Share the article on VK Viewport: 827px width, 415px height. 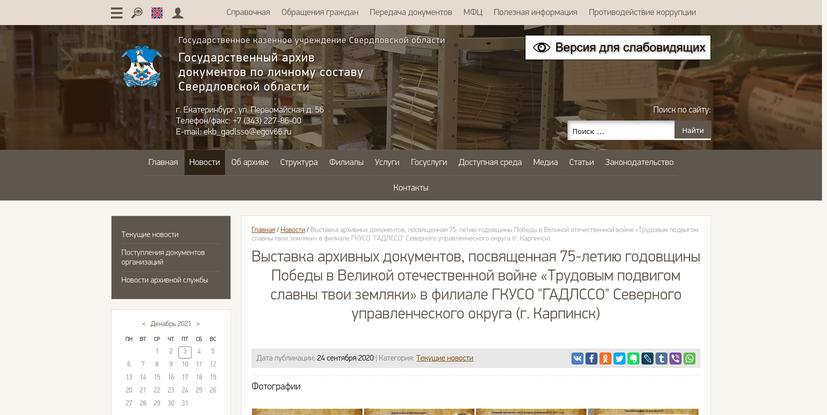pyautogui.click(x=578, y=358)
